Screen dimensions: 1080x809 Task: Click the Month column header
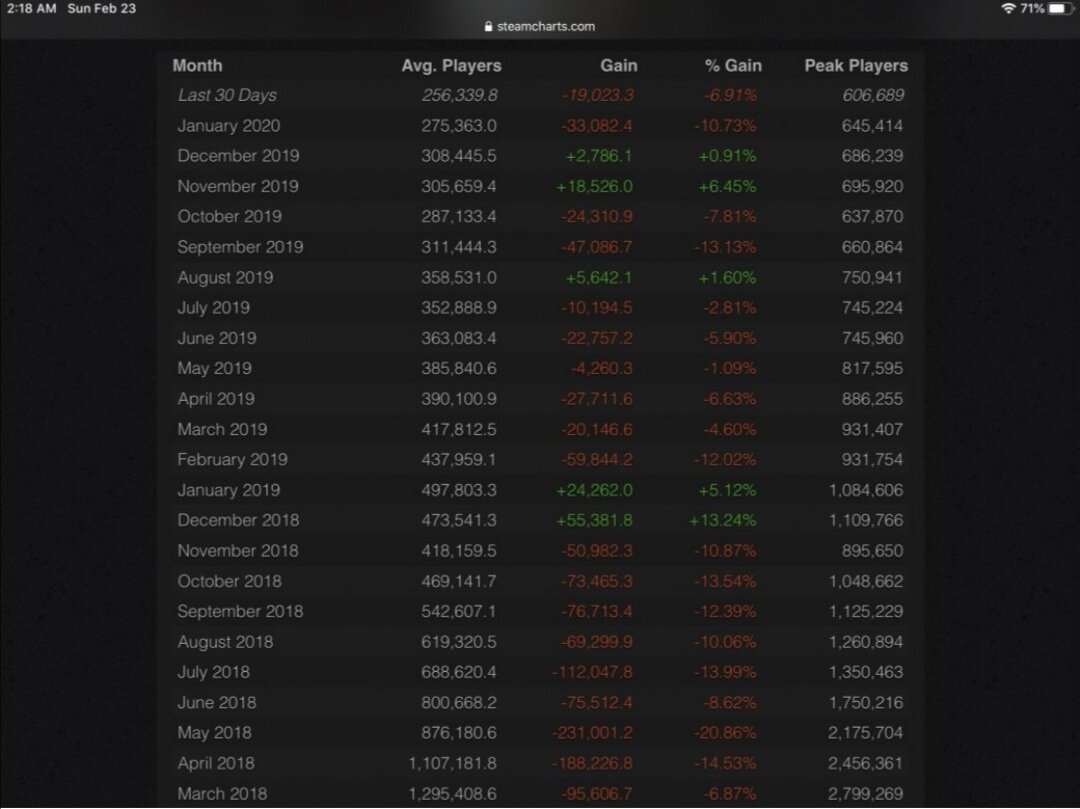tap(197, 66)
